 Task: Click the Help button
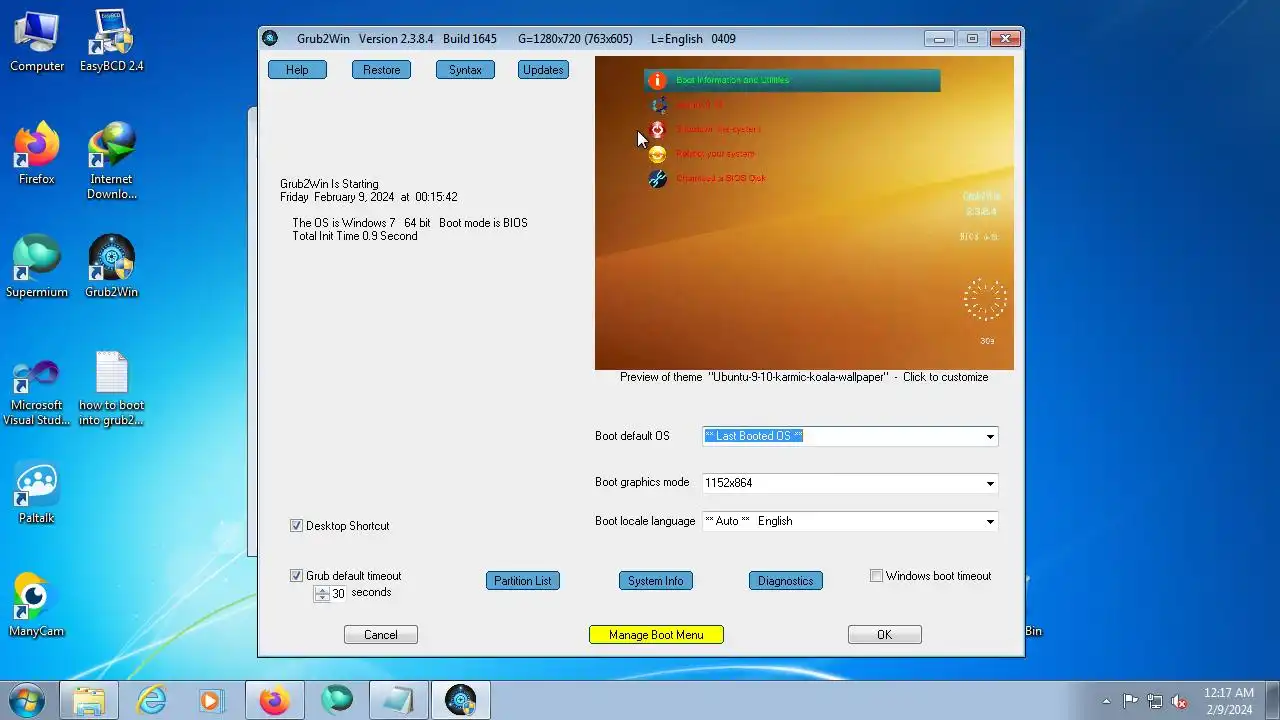297,70
